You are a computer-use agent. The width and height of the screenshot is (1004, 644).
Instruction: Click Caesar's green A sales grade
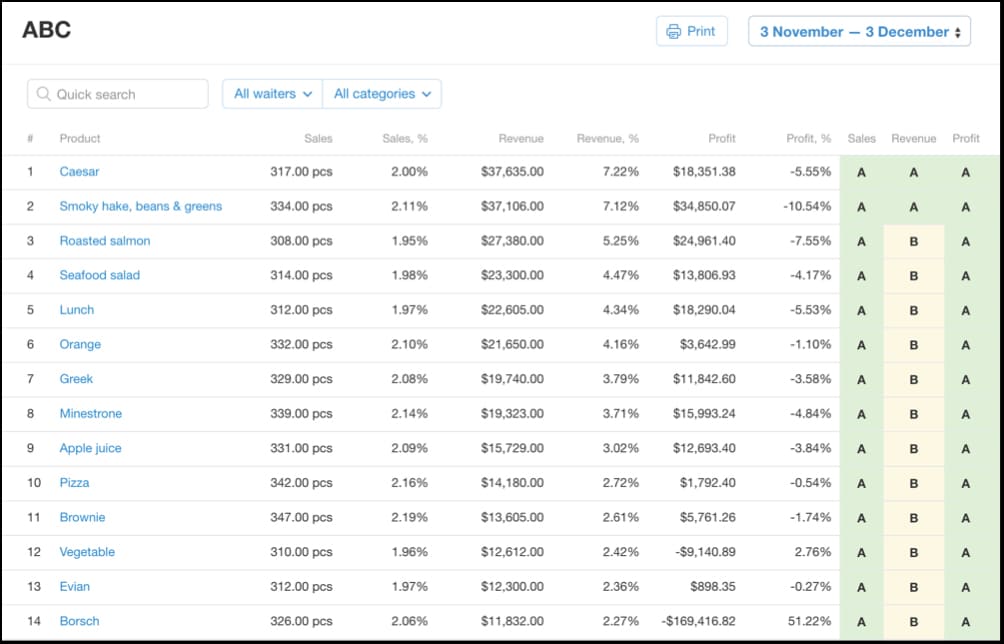click(861, 172)
